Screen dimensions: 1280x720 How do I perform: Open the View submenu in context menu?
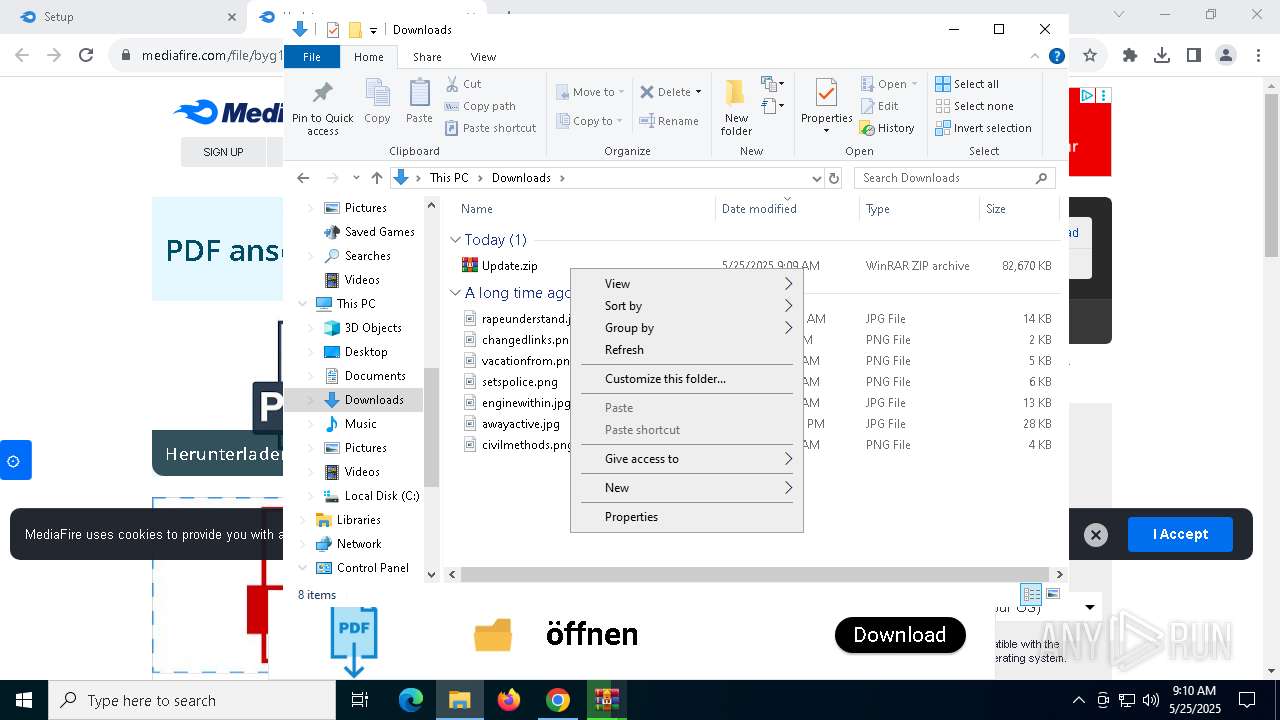[x=687, y=284]
